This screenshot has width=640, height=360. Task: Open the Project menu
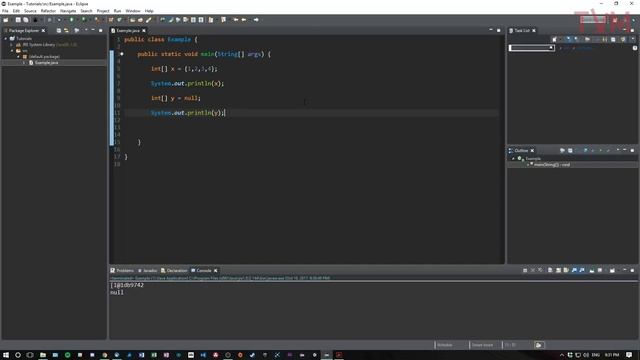[103, 11]
